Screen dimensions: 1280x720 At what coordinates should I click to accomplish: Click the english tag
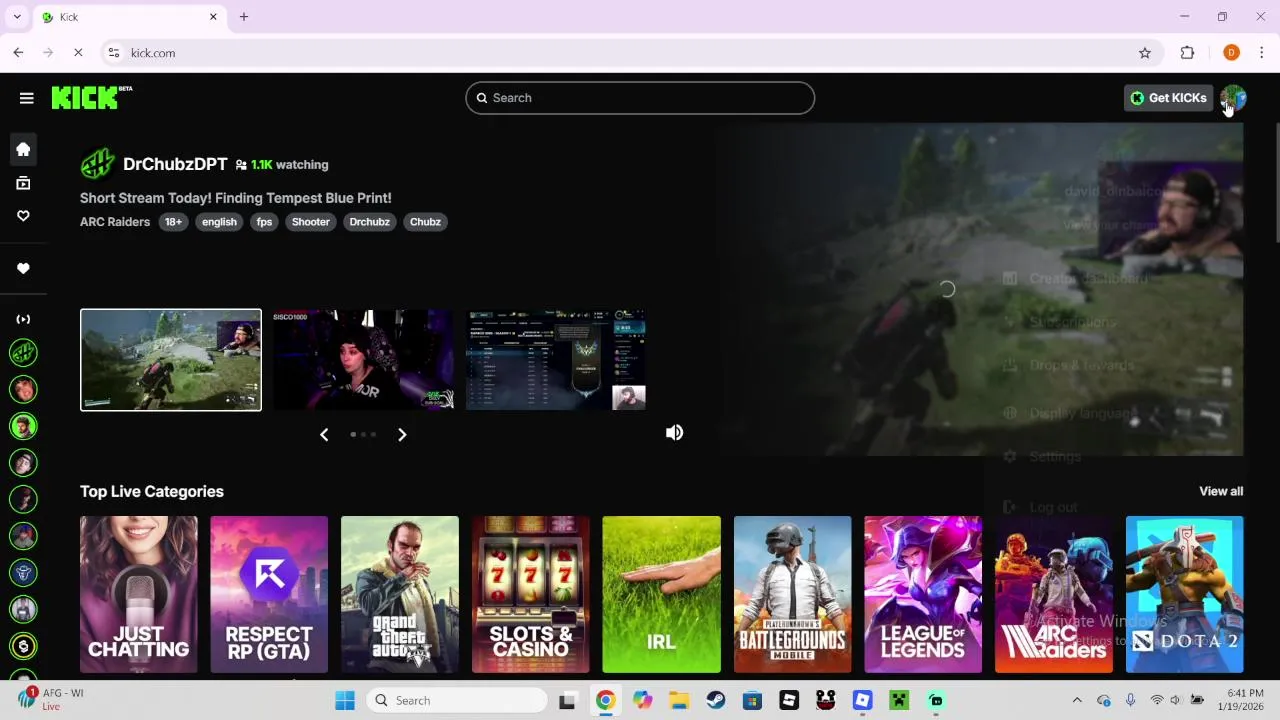point(219,222)
